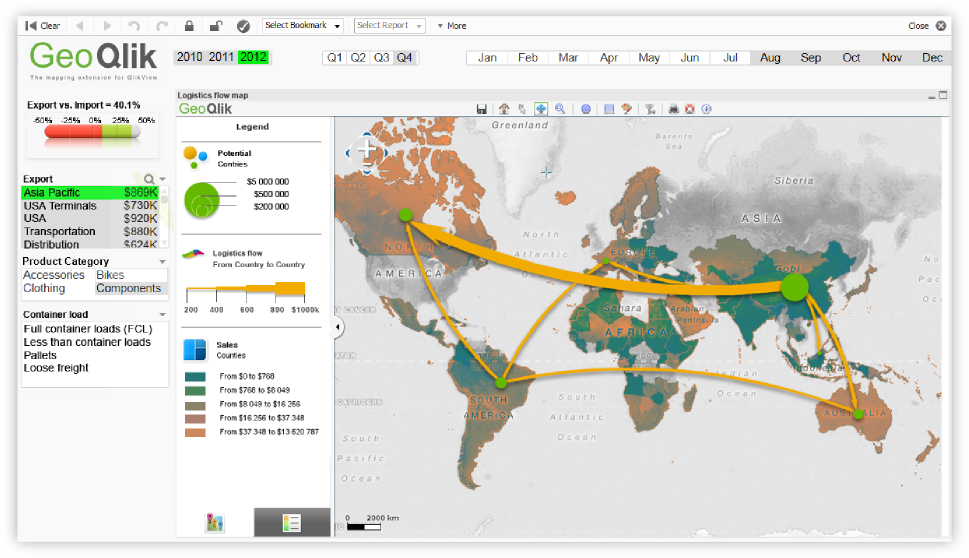Switch to the layers tab icon
Screen dimensions: 969x558
tap(214, 523)
